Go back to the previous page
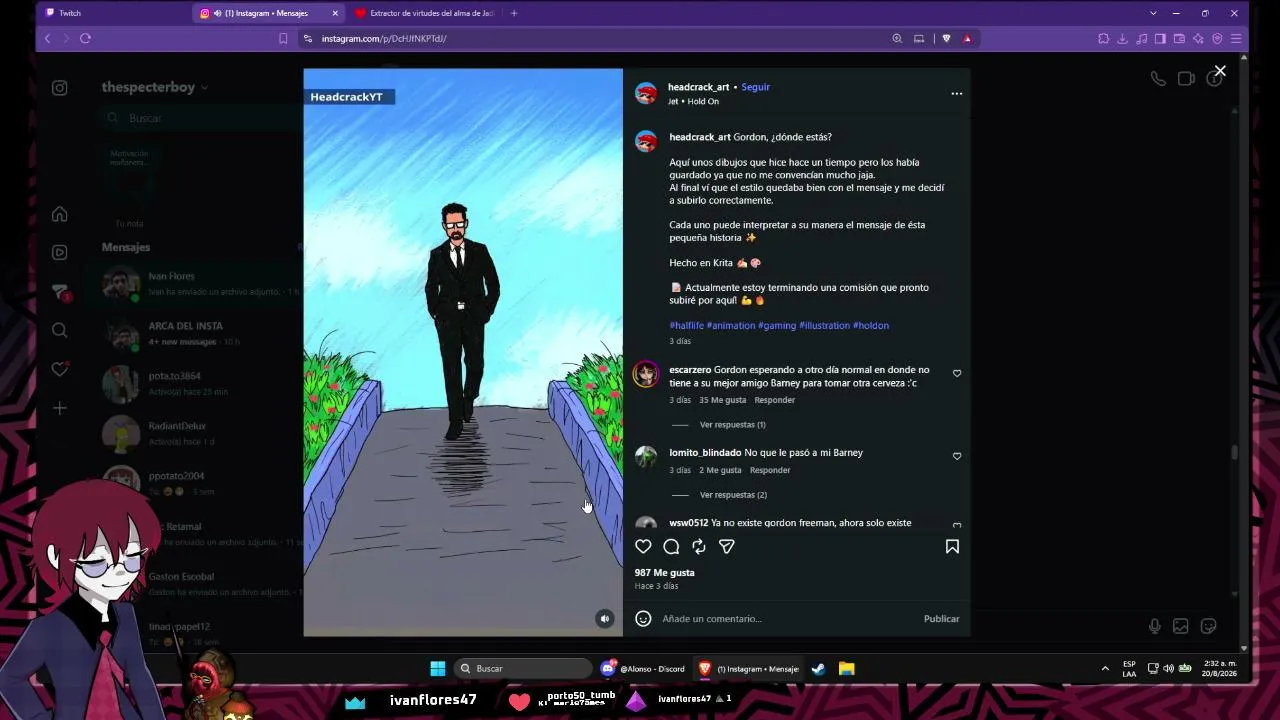Viewport: 1280px width, 720px height. pos(47,39)
